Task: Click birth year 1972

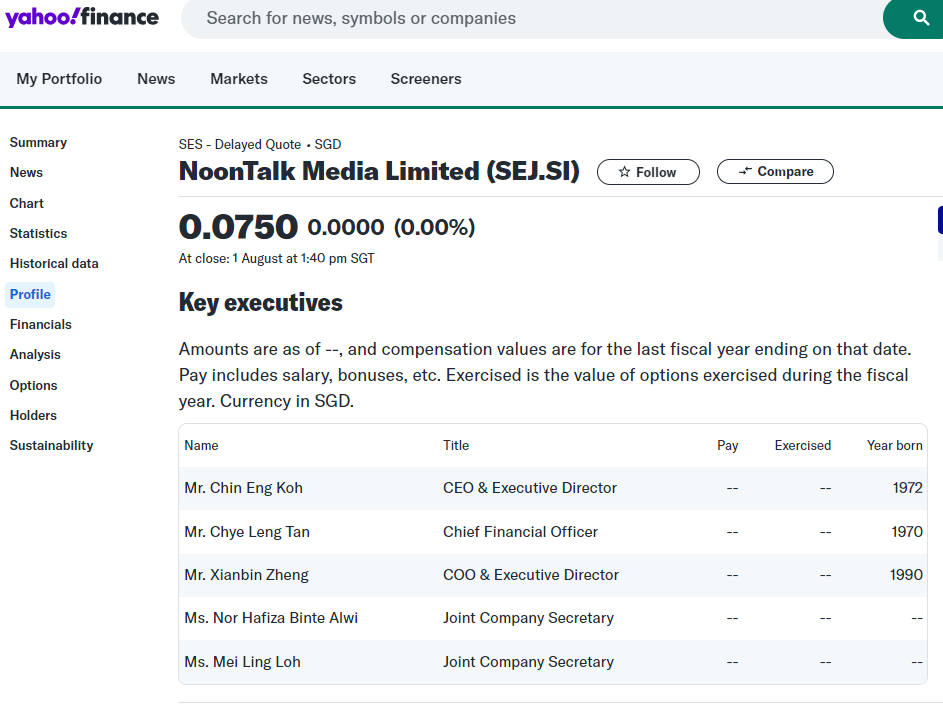Action: tap(908, 488)
